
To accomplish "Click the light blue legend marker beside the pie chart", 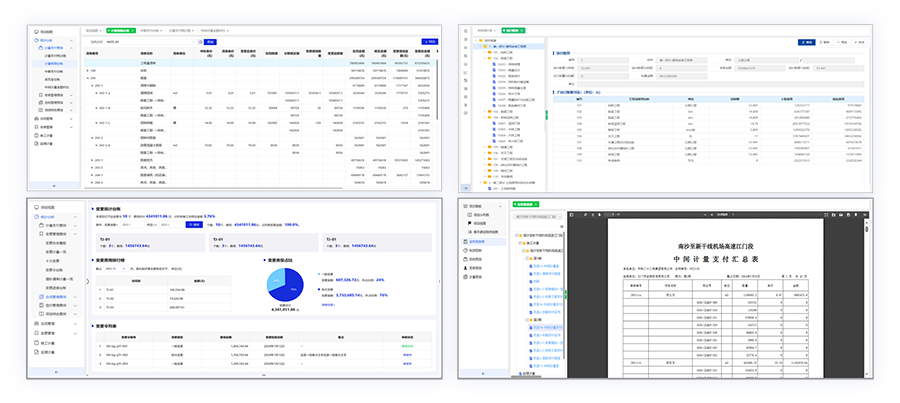I will [x=319, y=274].
